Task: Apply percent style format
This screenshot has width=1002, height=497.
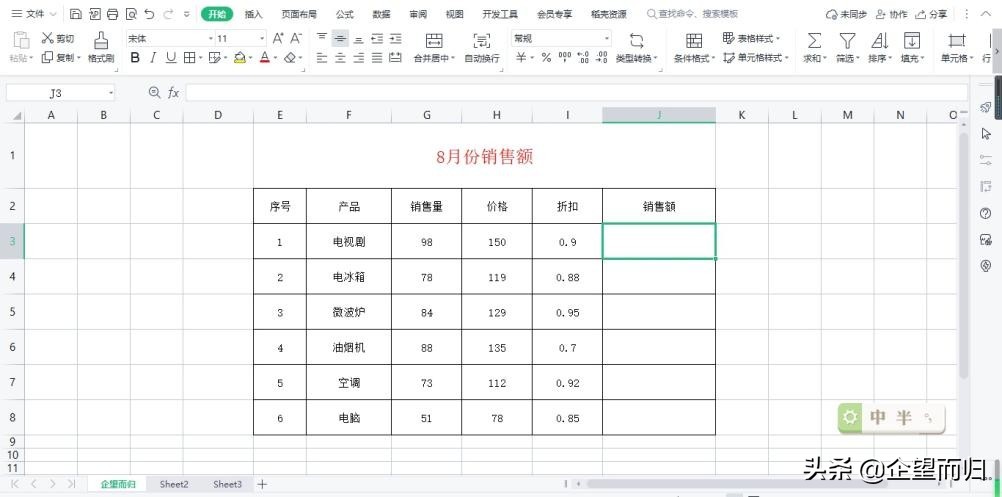Action: coord(546,57)
